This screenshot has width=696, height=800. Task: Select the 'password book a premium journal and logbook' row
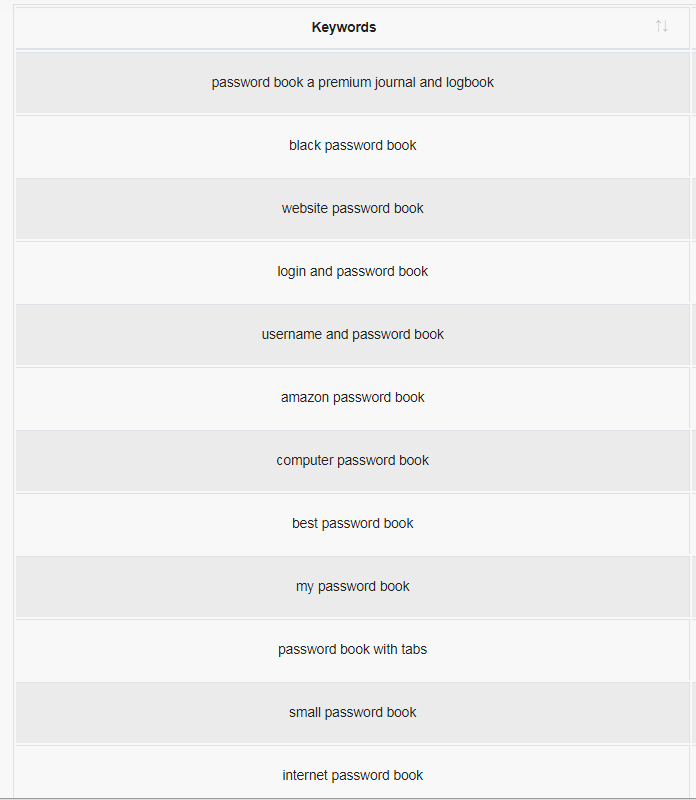click(352, 83)
